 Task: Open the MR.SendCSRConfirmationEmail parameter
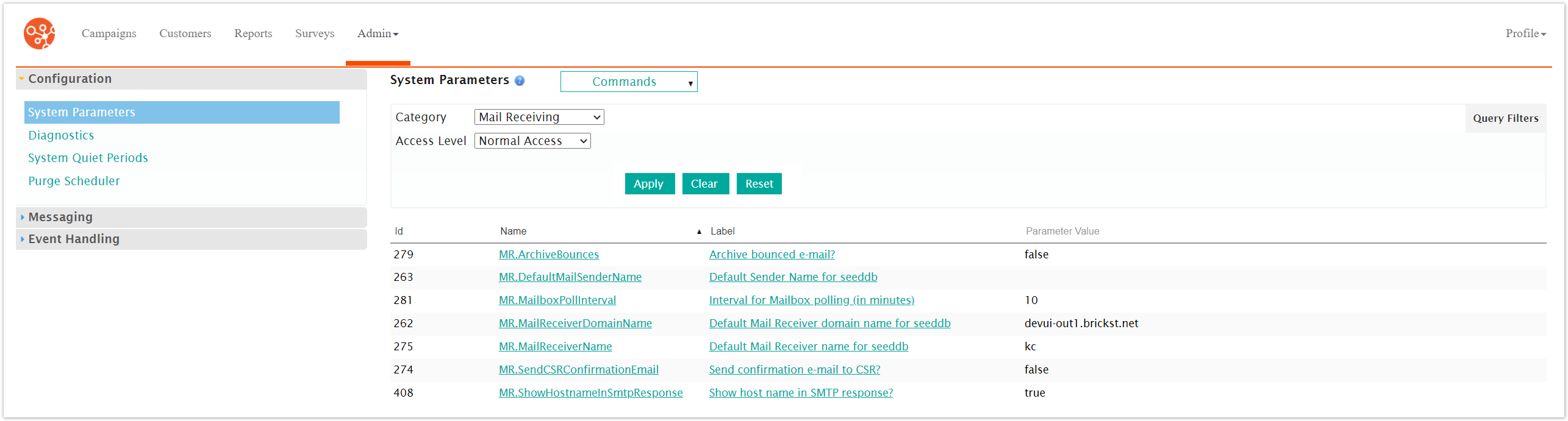point(579,370)
